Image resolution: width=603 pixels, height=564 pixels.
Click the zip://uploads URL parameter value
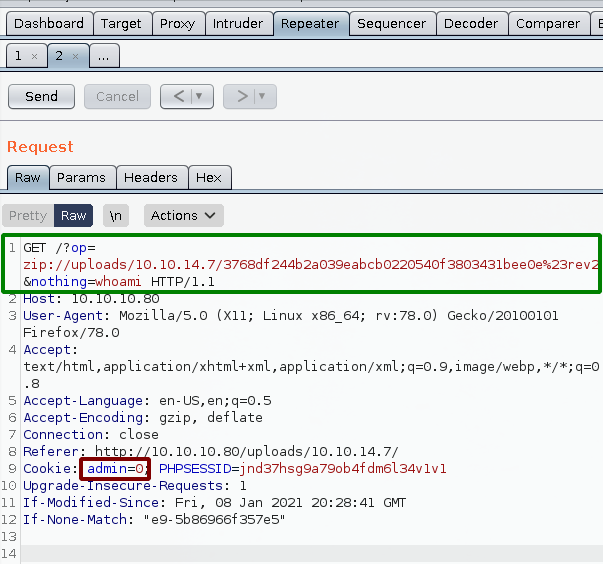click(311, 265)
